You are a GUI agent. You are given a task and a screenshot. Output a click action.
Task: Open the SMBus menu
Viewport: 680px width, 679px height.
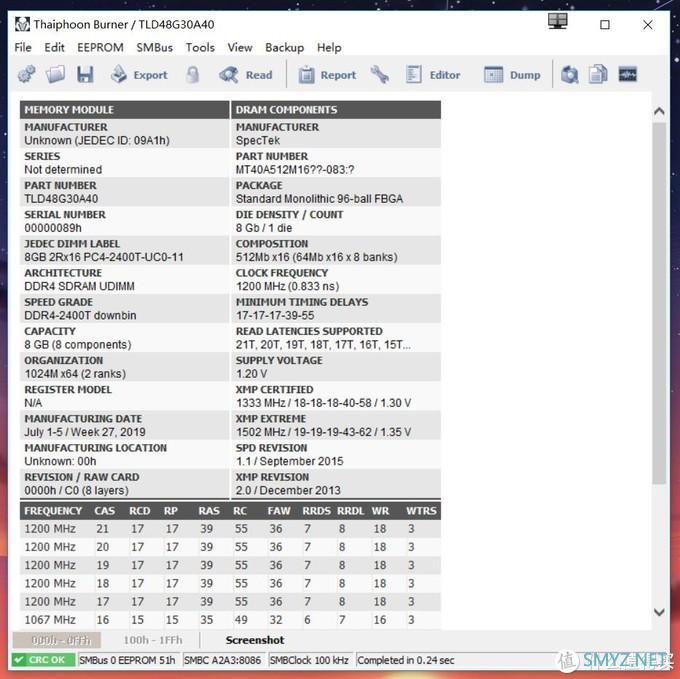pos(154,47)
